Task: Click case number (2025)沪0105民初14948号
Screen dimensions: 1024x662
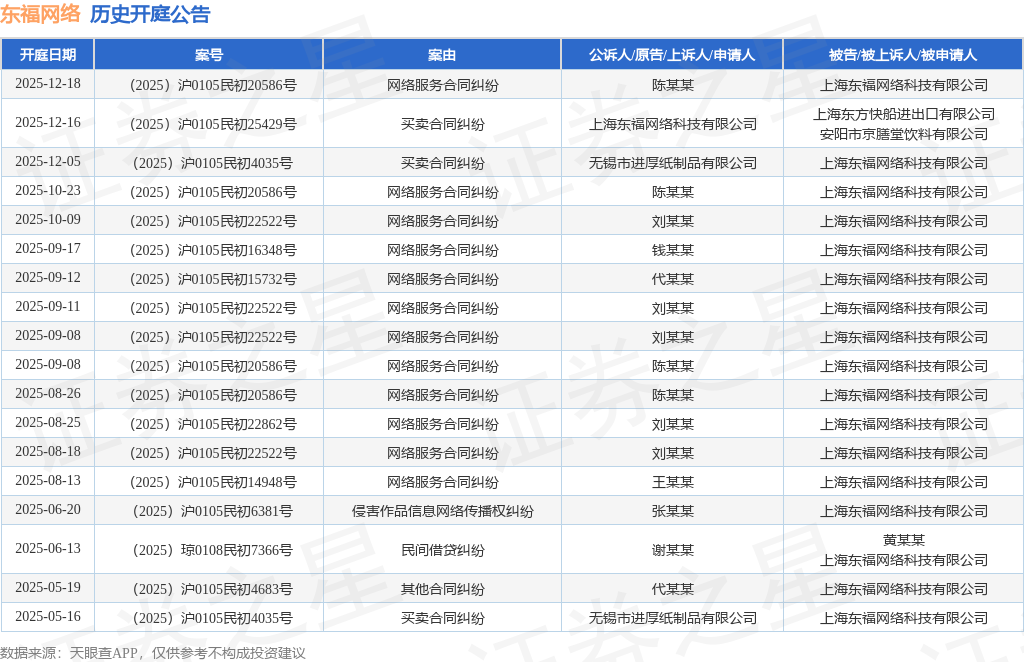Action: pos(213,482)
